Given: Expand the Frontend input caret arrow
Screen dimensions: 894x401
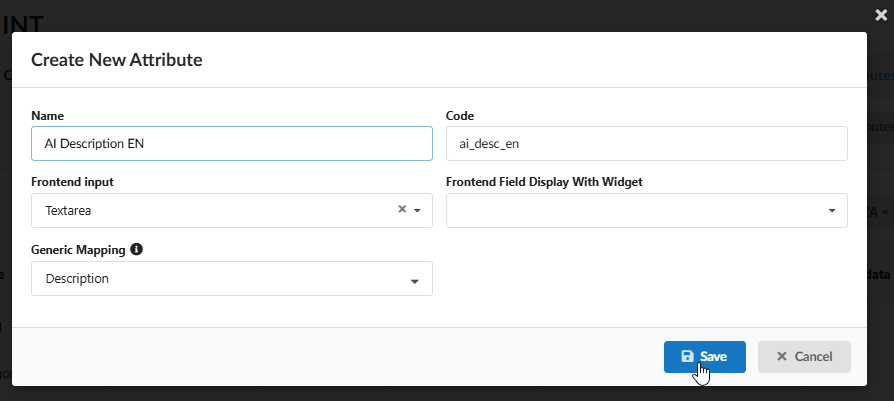Looking at the screenshot, I should (417, 211).
